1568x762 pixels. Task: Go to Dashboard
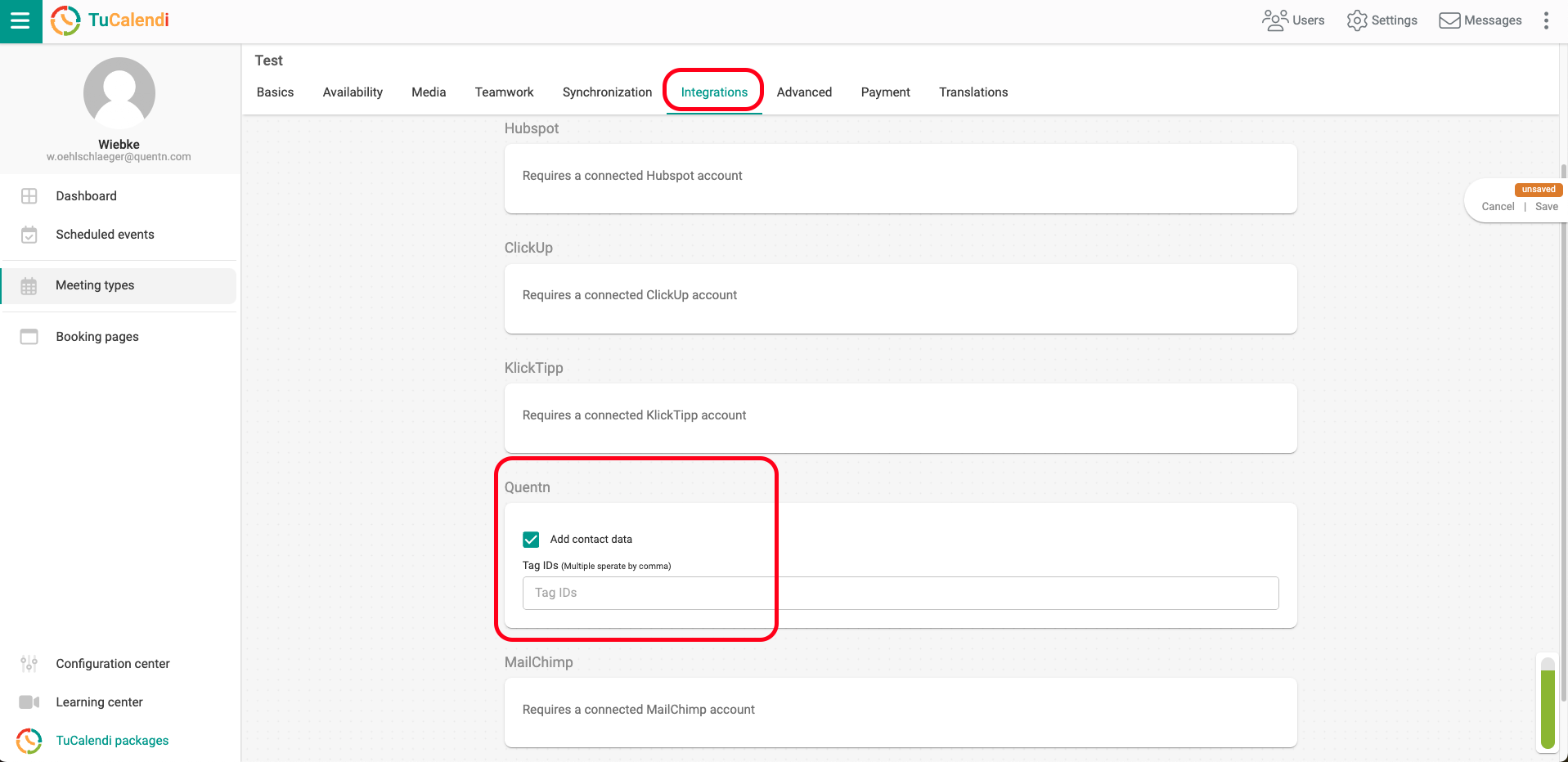(x=86, y=196)
